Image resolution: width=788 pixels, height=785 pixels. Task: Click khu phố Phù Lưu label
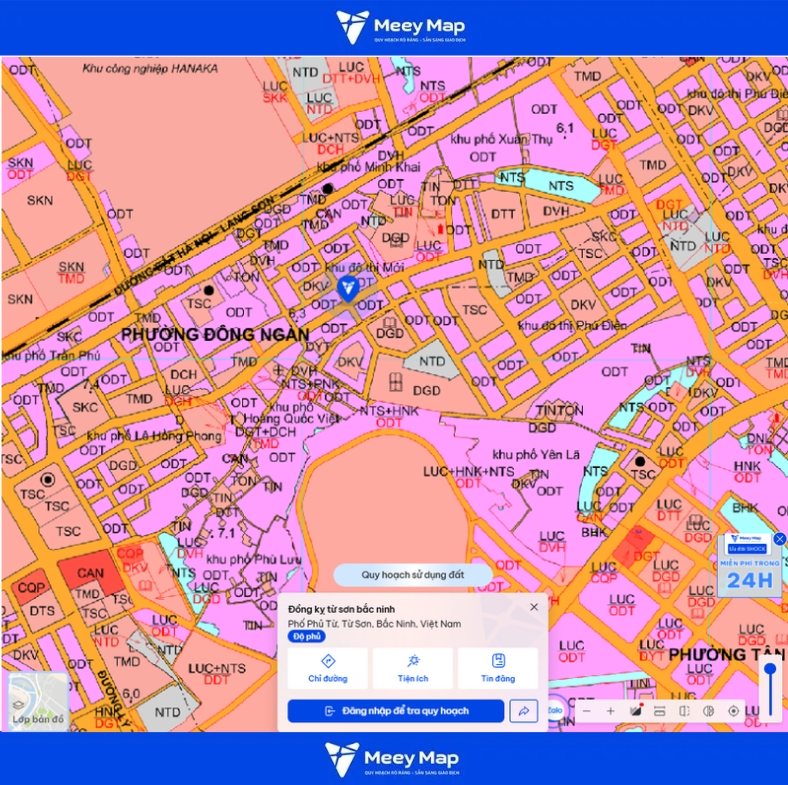254,559
